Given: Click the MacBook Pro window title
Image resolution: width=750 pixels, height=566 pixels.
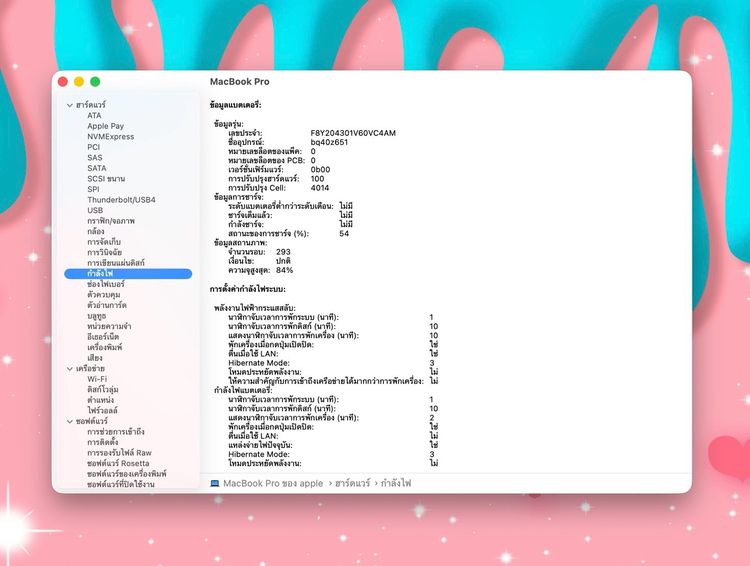Looking at the screenshot, I should 240,82.
